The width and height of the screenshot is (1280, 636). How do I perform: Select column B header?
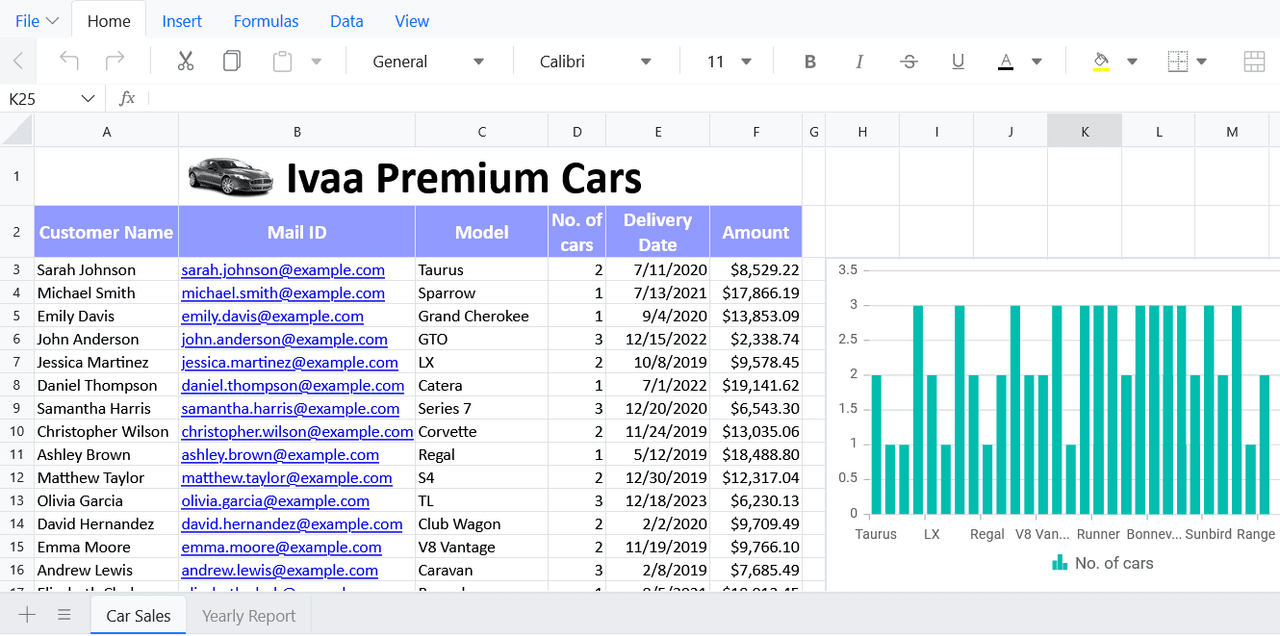pos(297,131)
